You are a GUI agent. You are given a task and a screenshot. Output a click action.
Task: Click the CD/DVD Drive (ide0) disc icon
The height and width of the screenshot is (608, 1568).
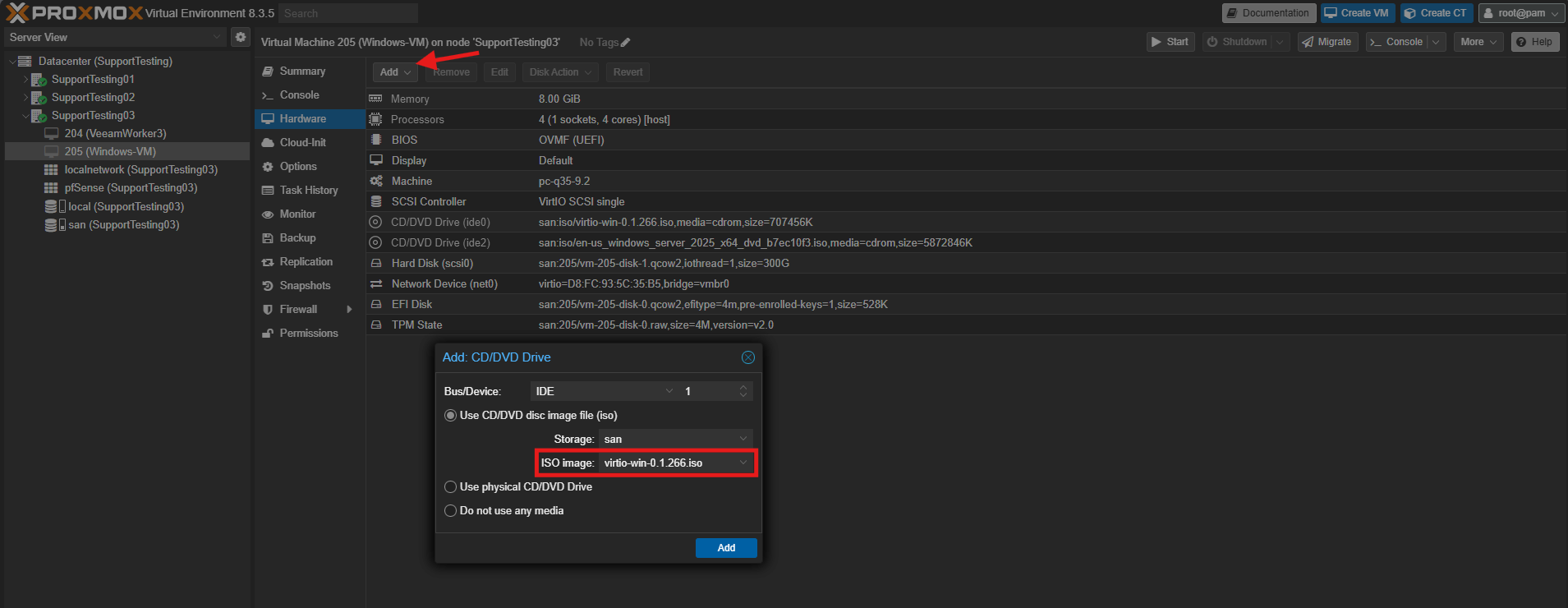375,222
